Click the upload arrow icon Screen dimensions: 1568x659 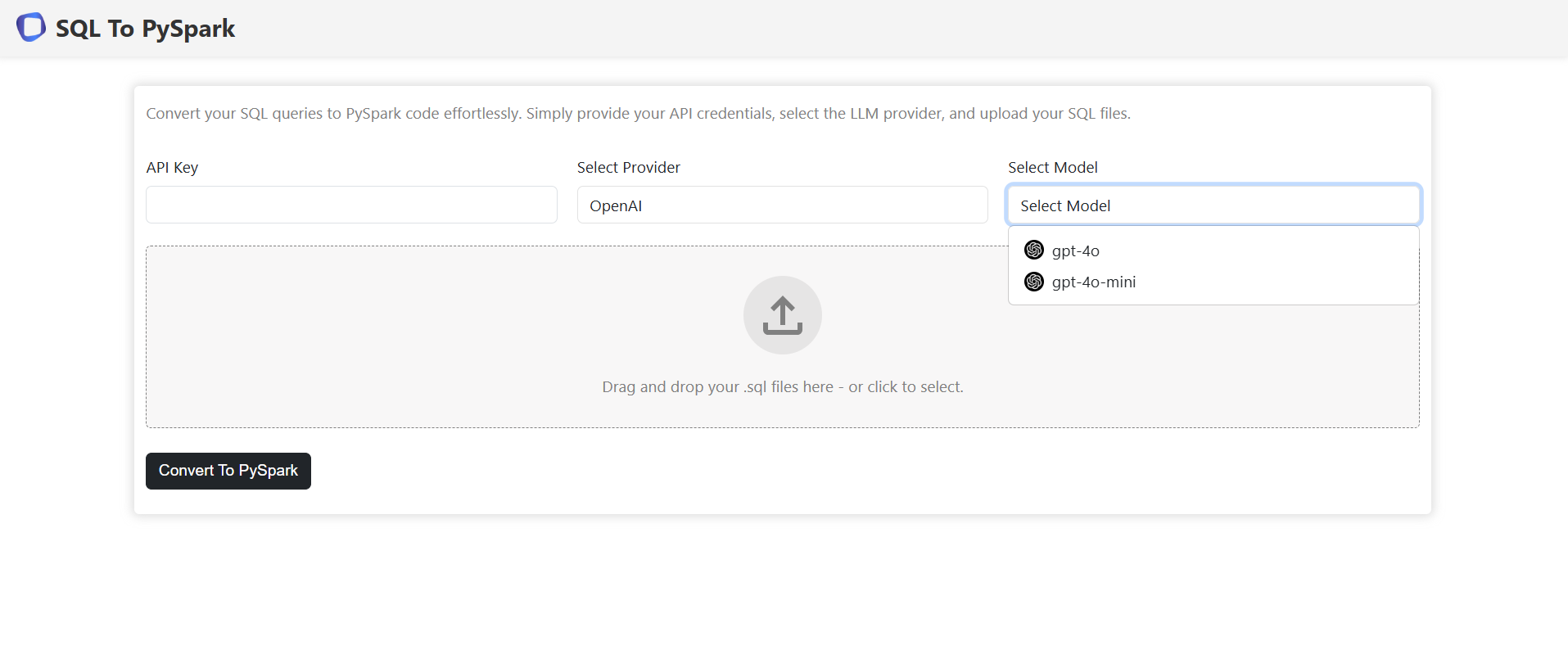click(x=782, y=315)
